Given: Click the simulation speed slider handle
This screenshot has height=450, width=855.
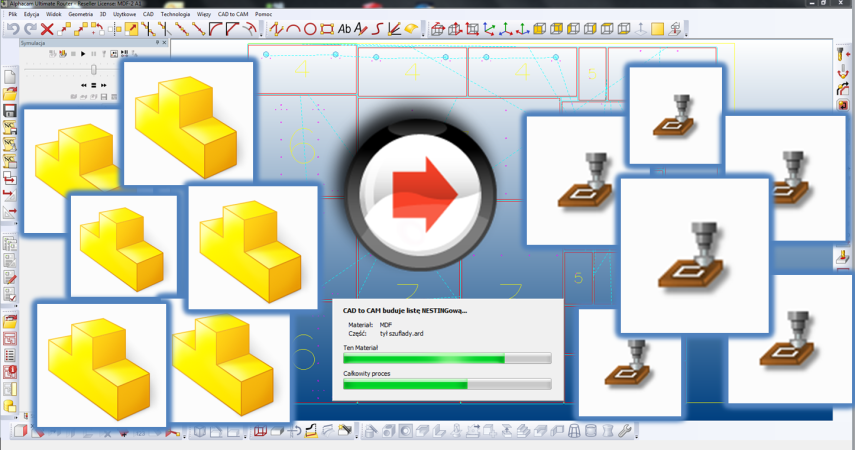Looking at the screenshot, I should 93,69.
